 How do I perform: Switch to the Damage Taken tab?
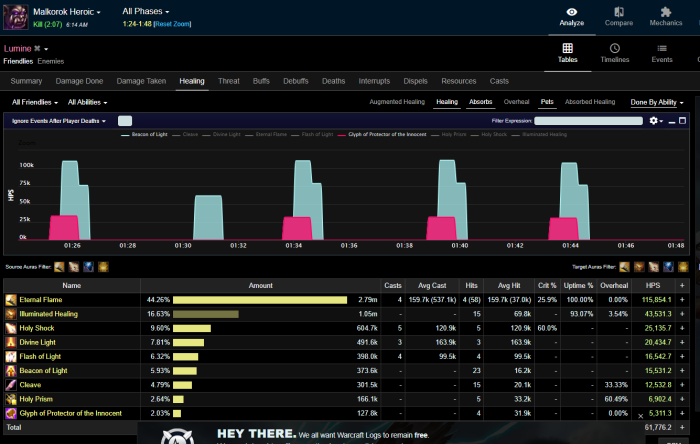tap(141, 80)
